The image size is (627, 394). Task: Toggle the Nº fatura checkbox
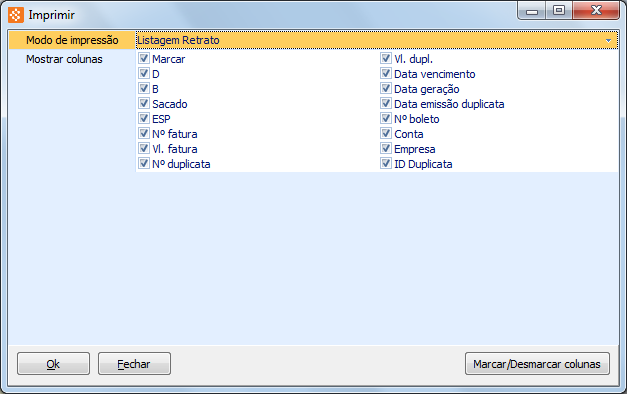point(144,134)
